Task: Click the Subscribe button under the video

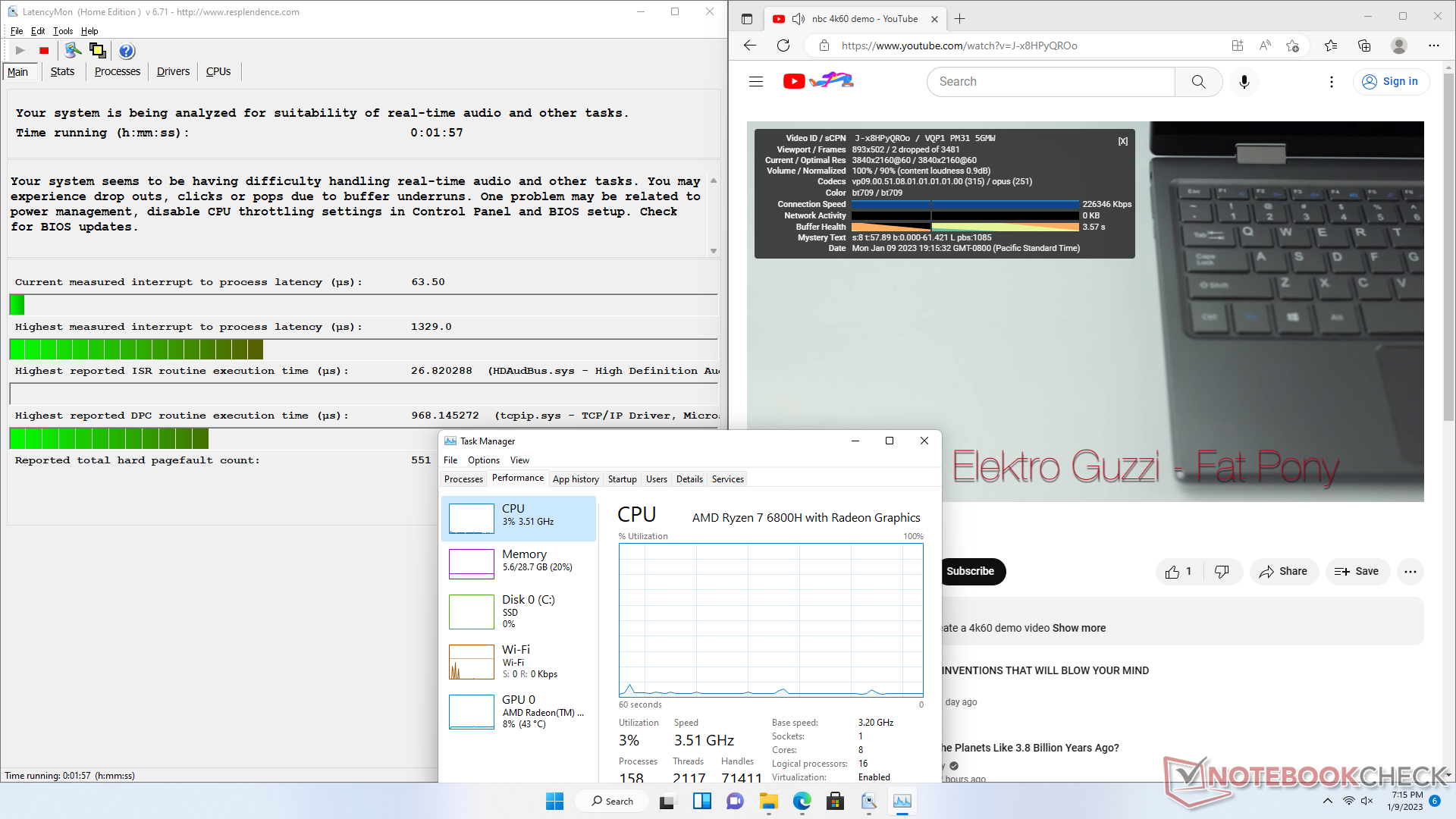Action: (x=971, y=572)
